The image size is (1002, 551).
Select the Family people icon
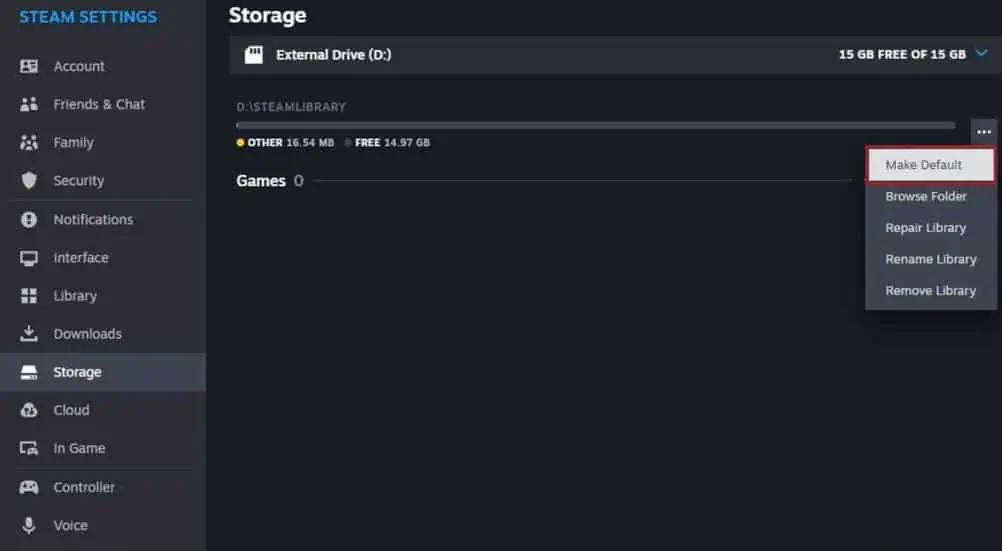point(29,143)
